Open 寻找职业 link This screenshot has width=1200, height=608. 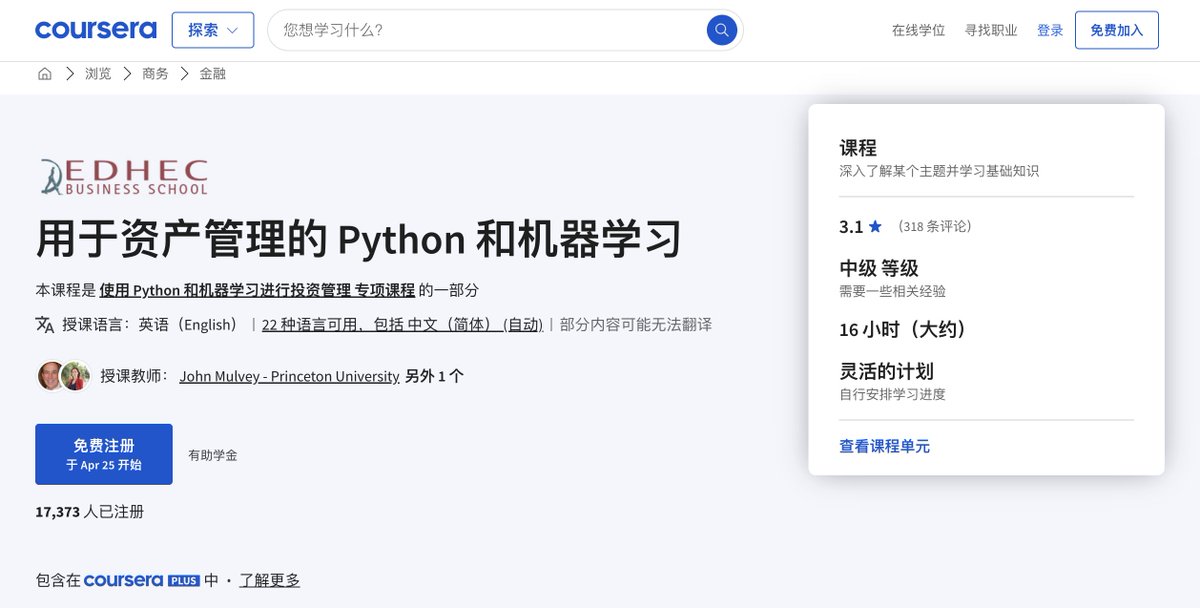pyautogui.click(x=991, y=30)
